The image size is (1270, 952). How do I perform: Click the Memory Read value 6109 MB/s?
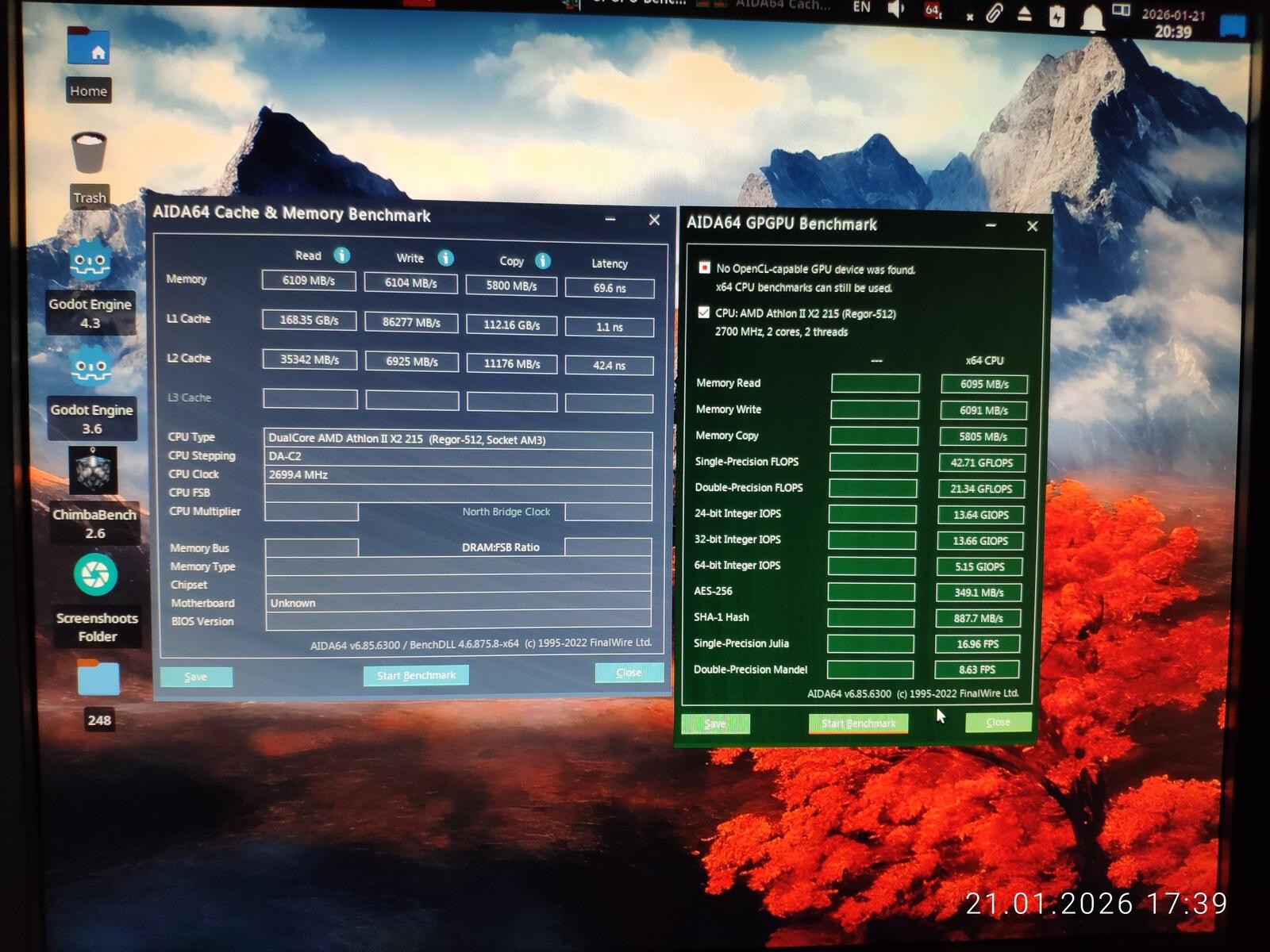309,281
